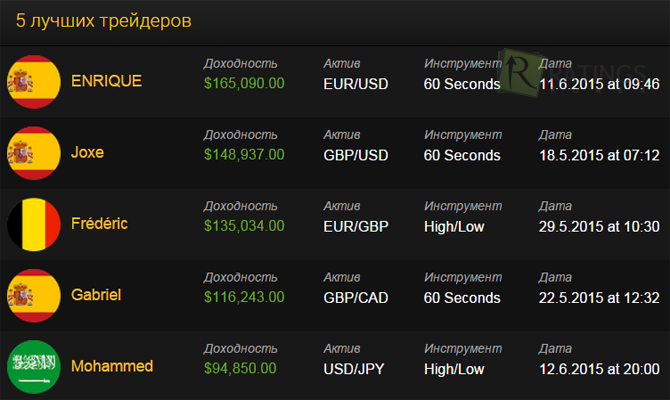Click Joxe's Spanish flag icon

pyautogui.click(x=34, y=153)
